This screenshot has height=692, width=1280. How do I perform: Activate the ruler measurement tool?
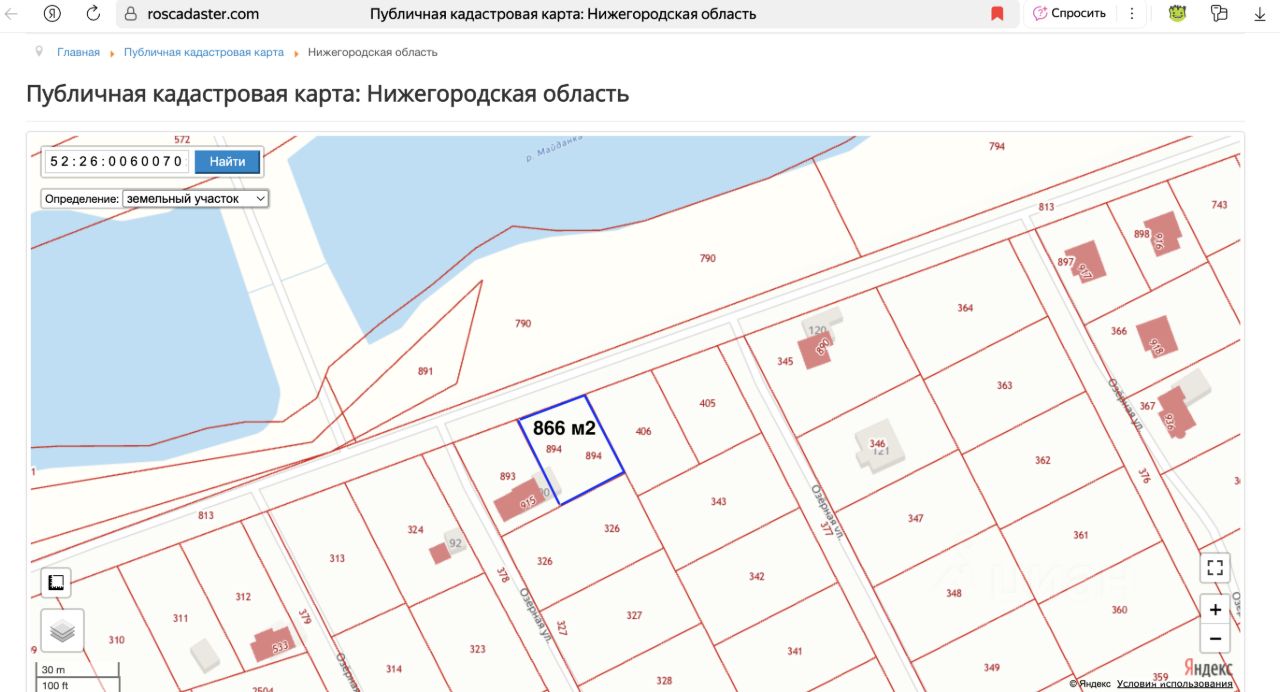tap(56, 582)
